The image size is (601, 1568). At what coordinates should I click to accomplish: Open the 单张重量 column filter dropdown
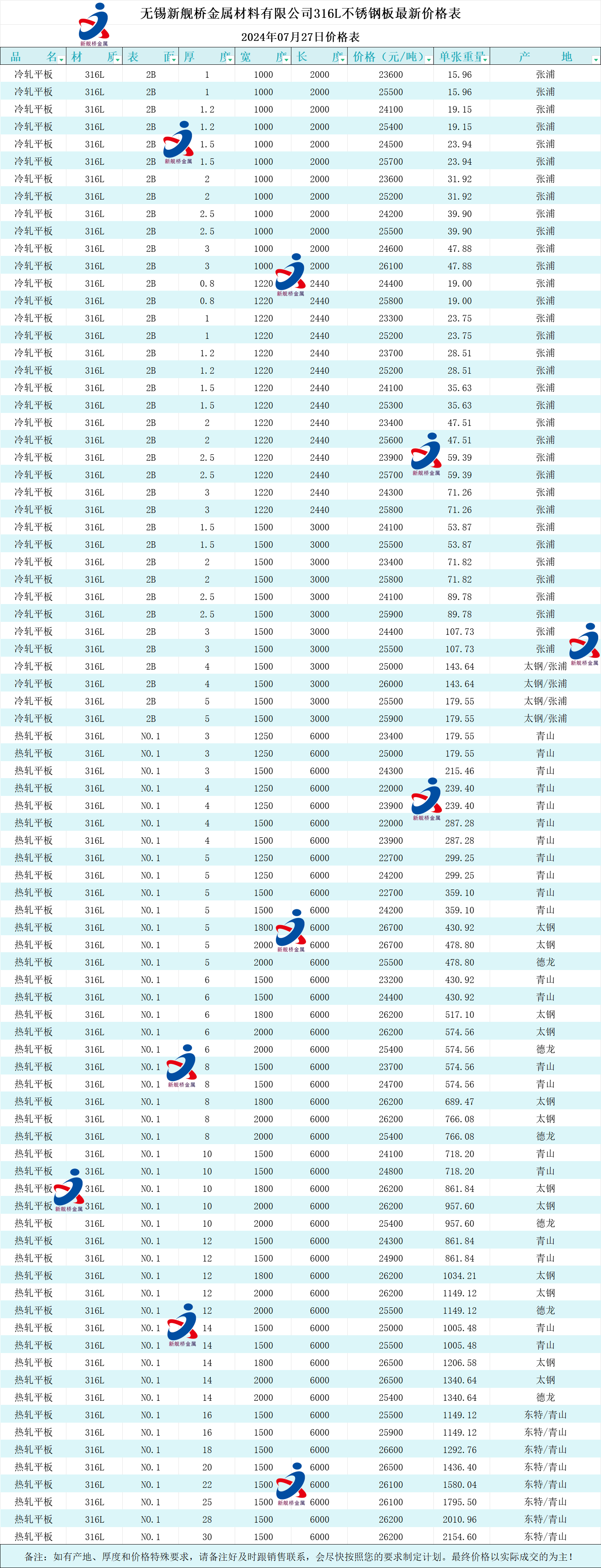click(485, 59)
